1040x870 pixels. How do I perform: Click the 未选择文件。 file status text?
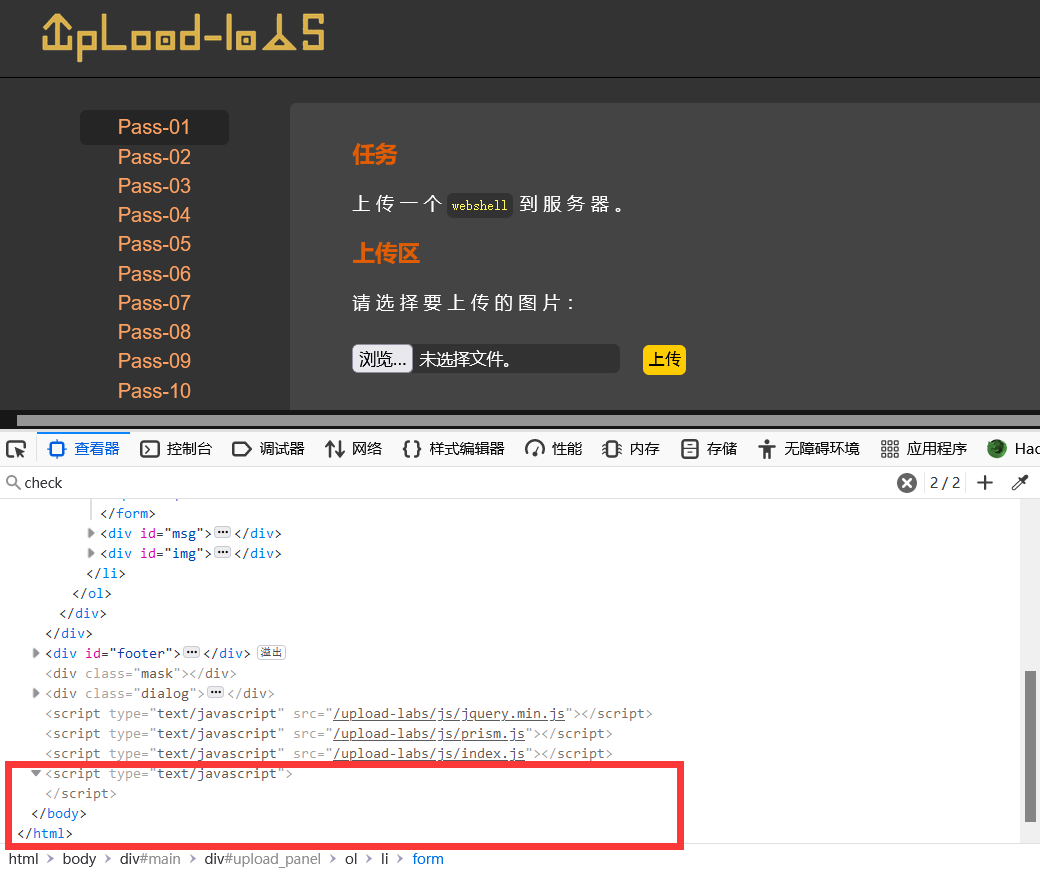(x=465, y=359)
